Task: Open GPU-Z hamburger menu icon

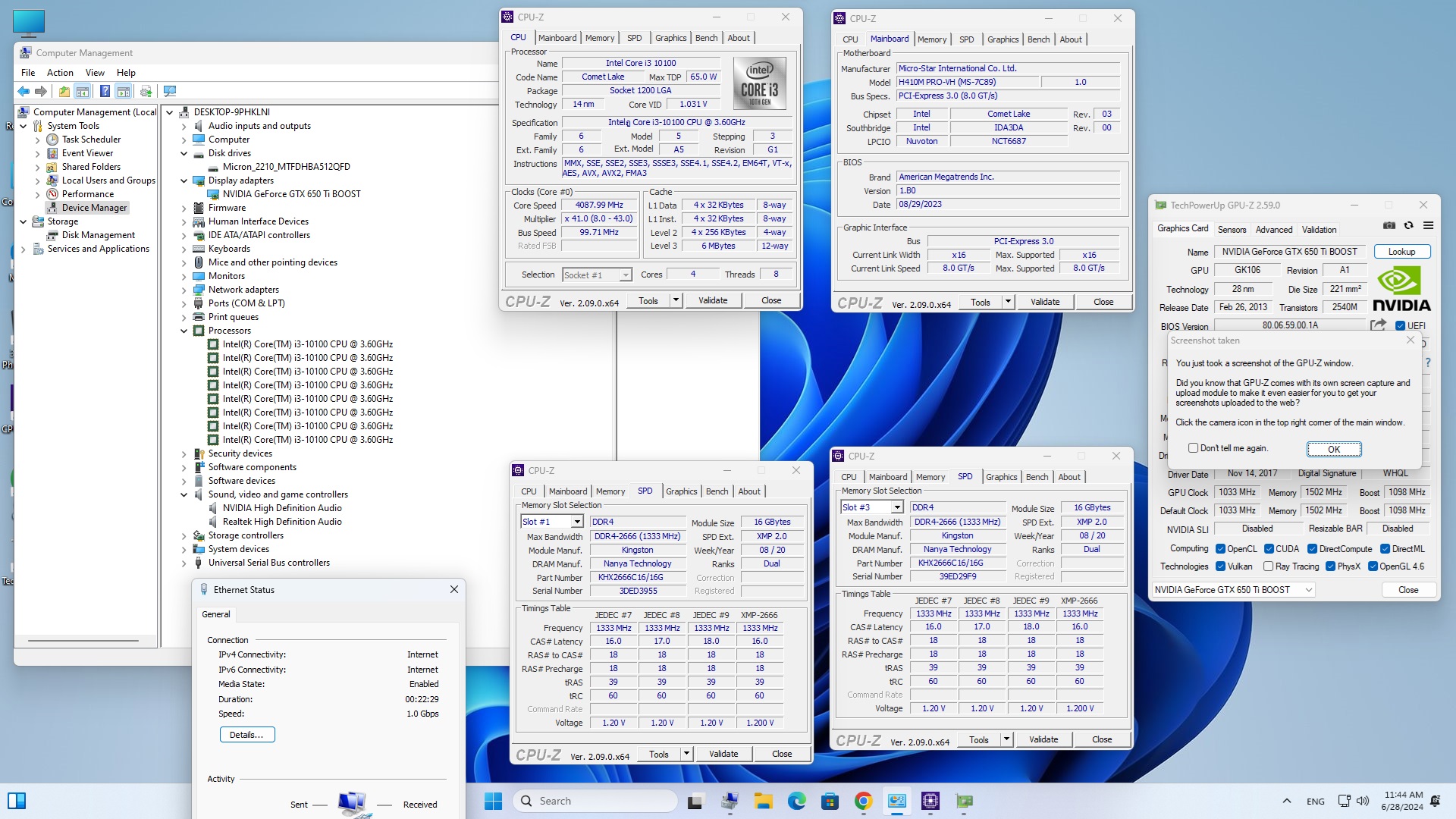Action: point(1429,226)
